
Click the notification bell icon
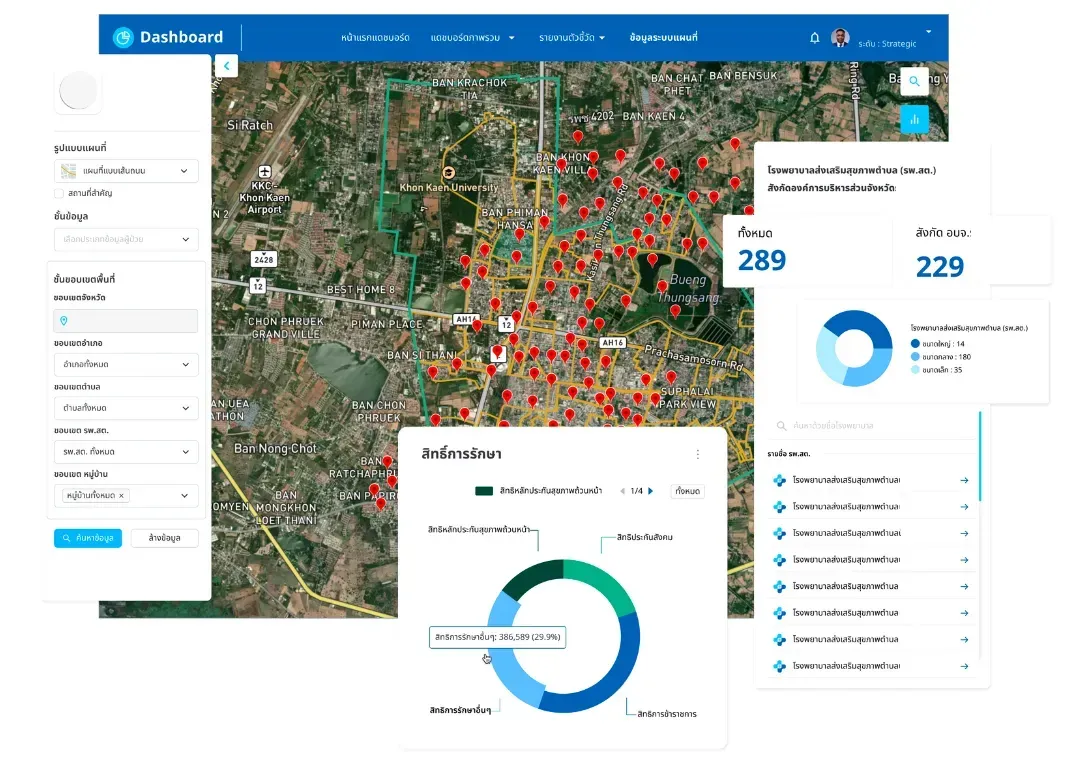coord(815,38)
